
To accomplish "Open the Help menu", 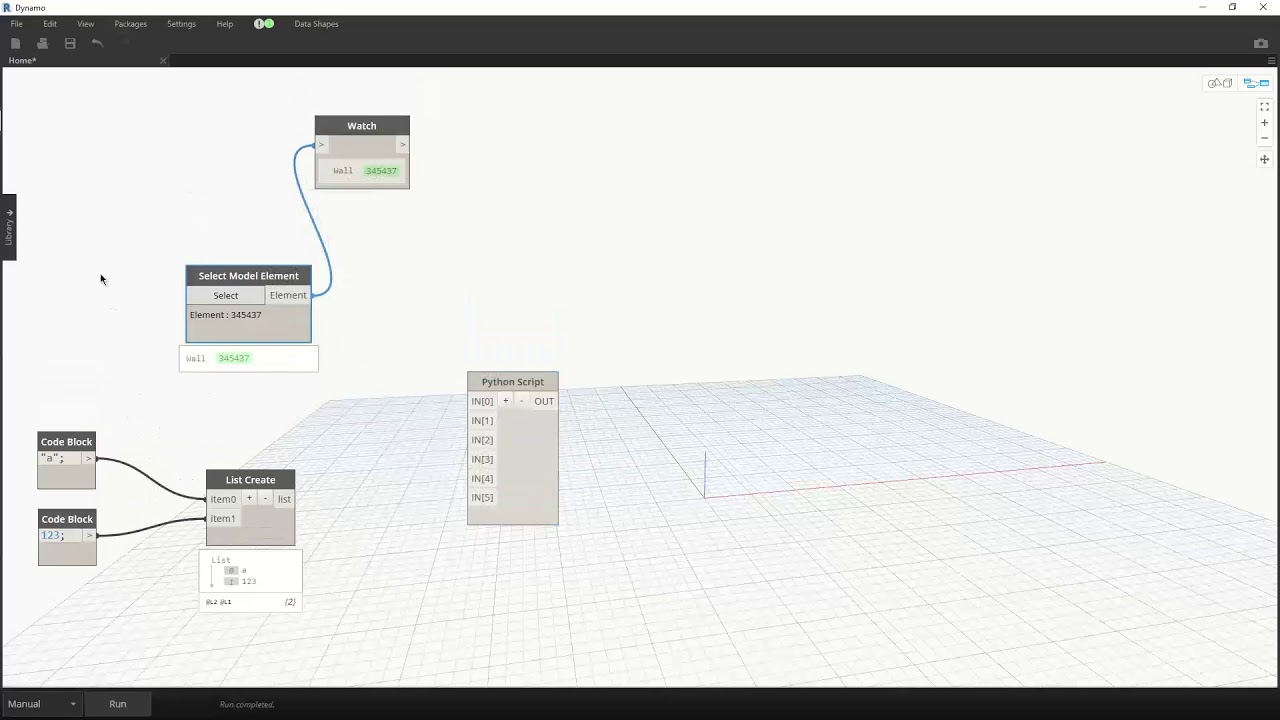I will pyautogui.click(x=225, y=24).
